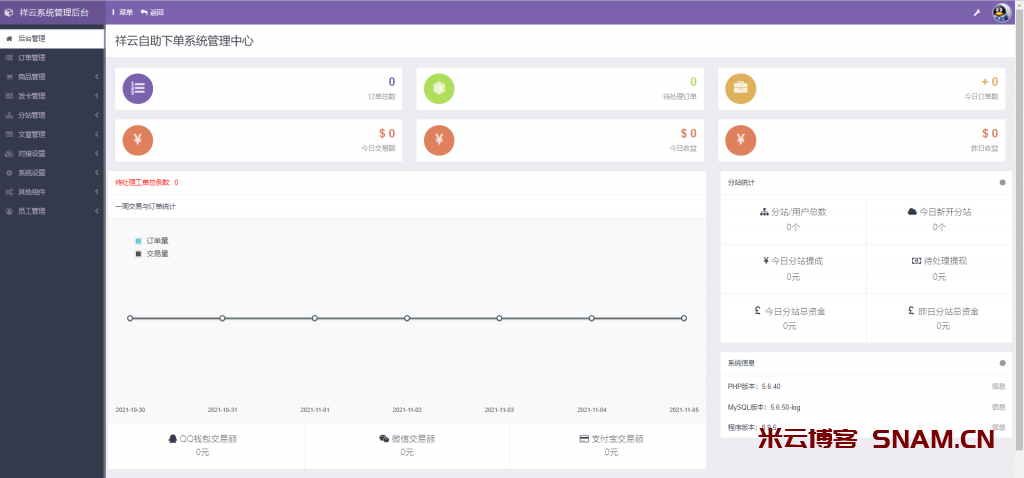Screen dimensions: 1024x478
Task: Click the green pending orders cube icon
Action: 439,88
